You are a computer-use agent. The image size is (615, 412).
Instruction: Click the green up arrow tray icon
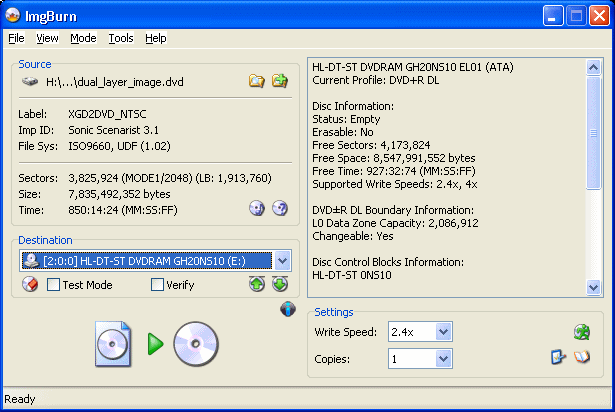257,284
